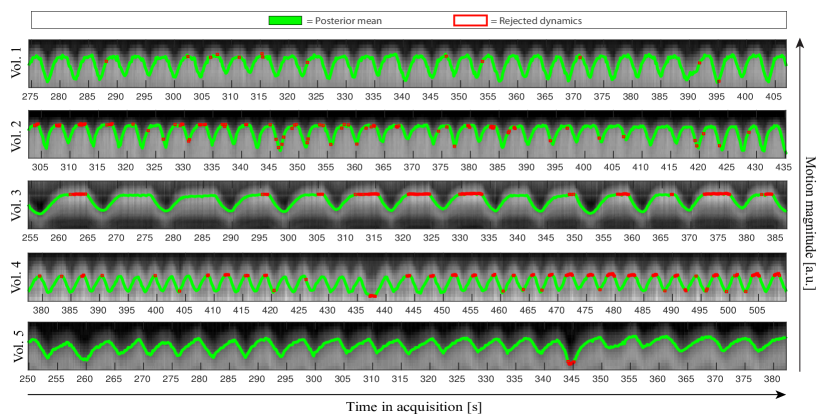Click the "440" tick label under Vol. 4

(384, 310)
